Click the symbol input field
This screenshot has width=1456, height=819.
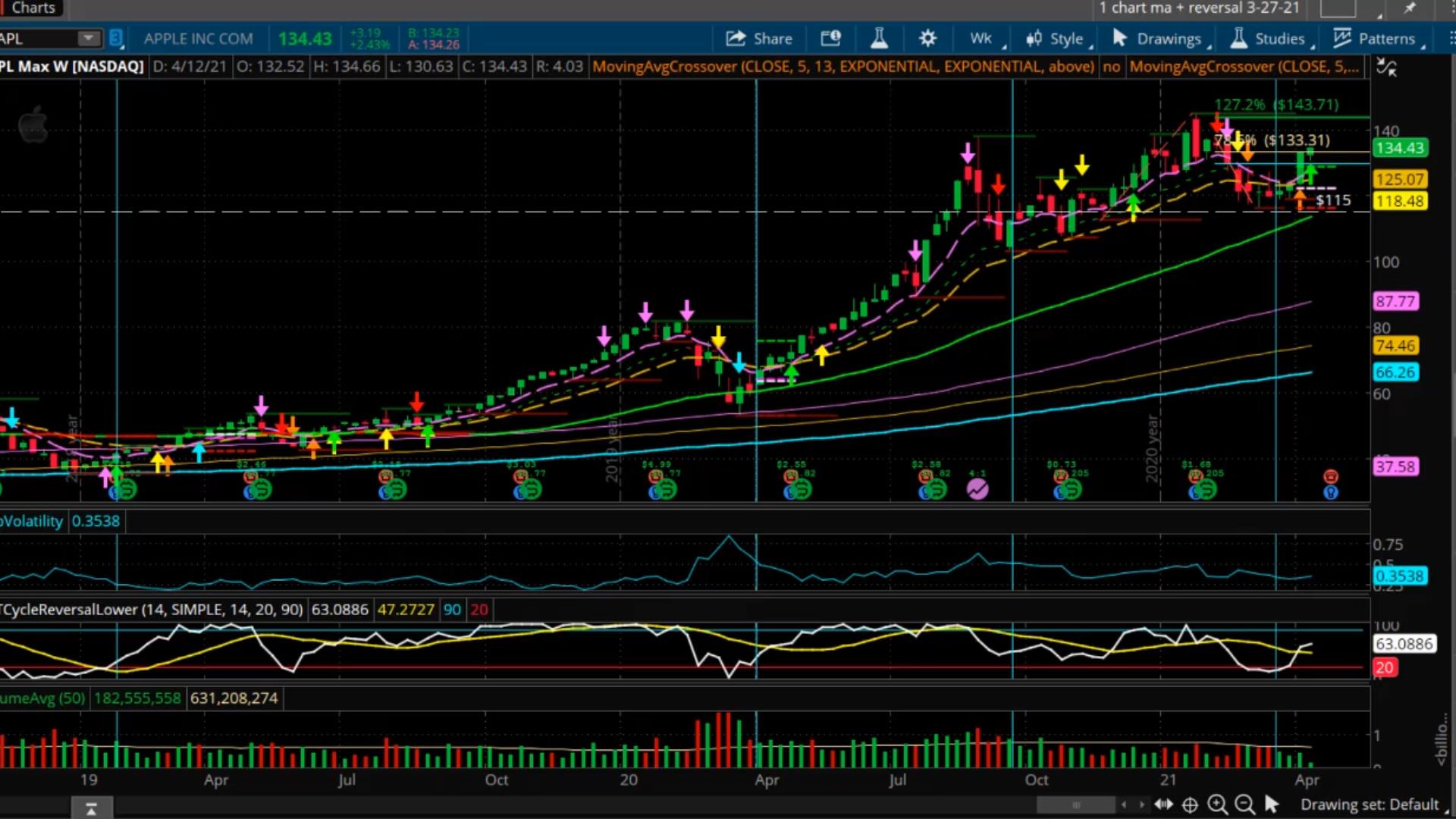click(x=39, y=39)
